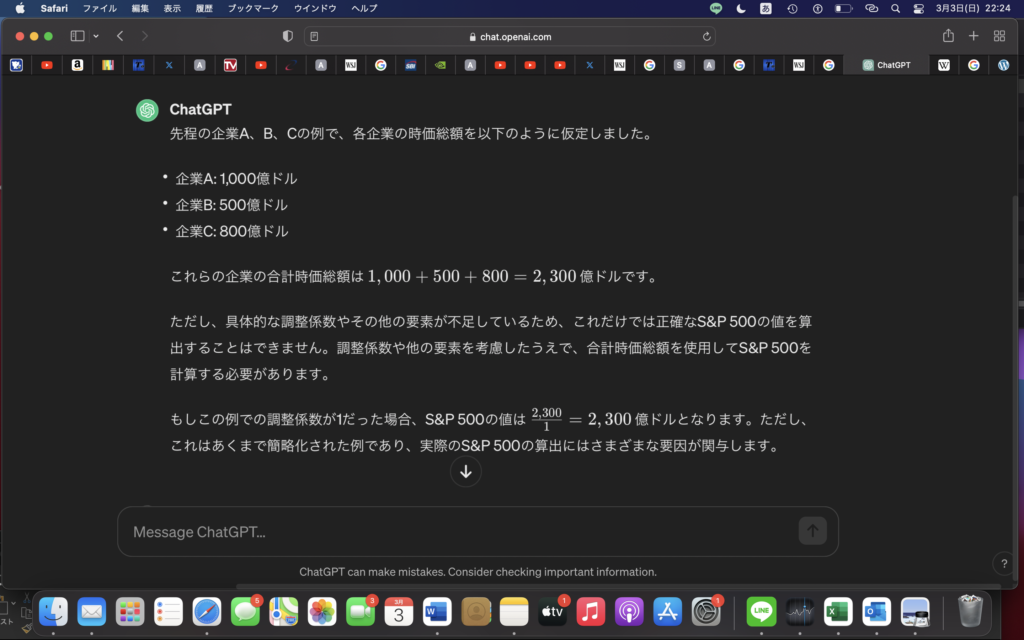
Task: Reload the chat.openai.com page
Action: click(x=707, y=36)
